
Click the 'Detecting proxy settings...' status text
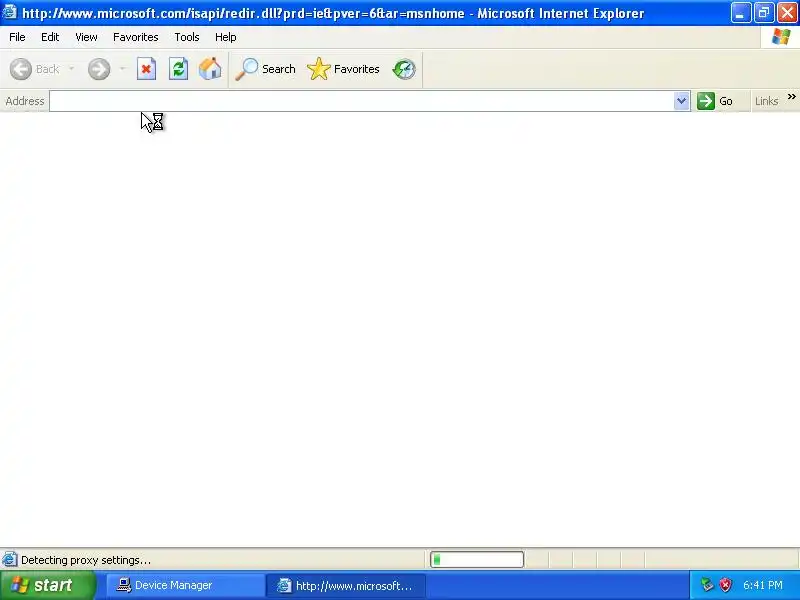coord(86,560)
